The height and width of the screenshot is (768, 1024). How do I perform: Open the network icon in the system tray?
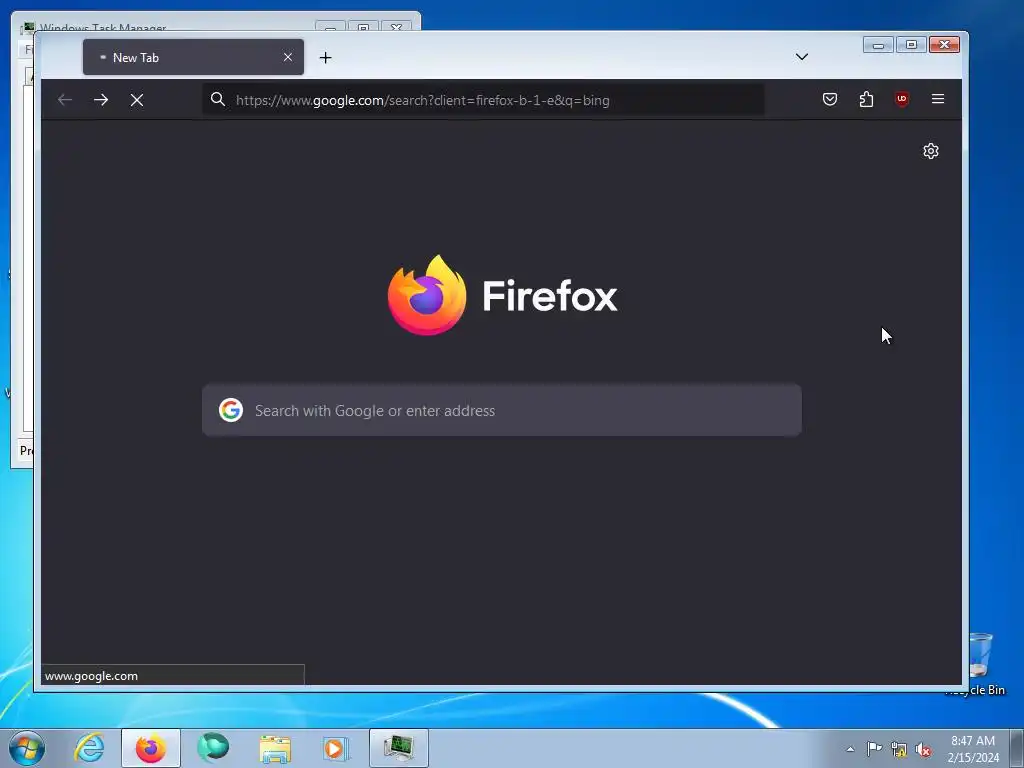[x=899, y=749]
